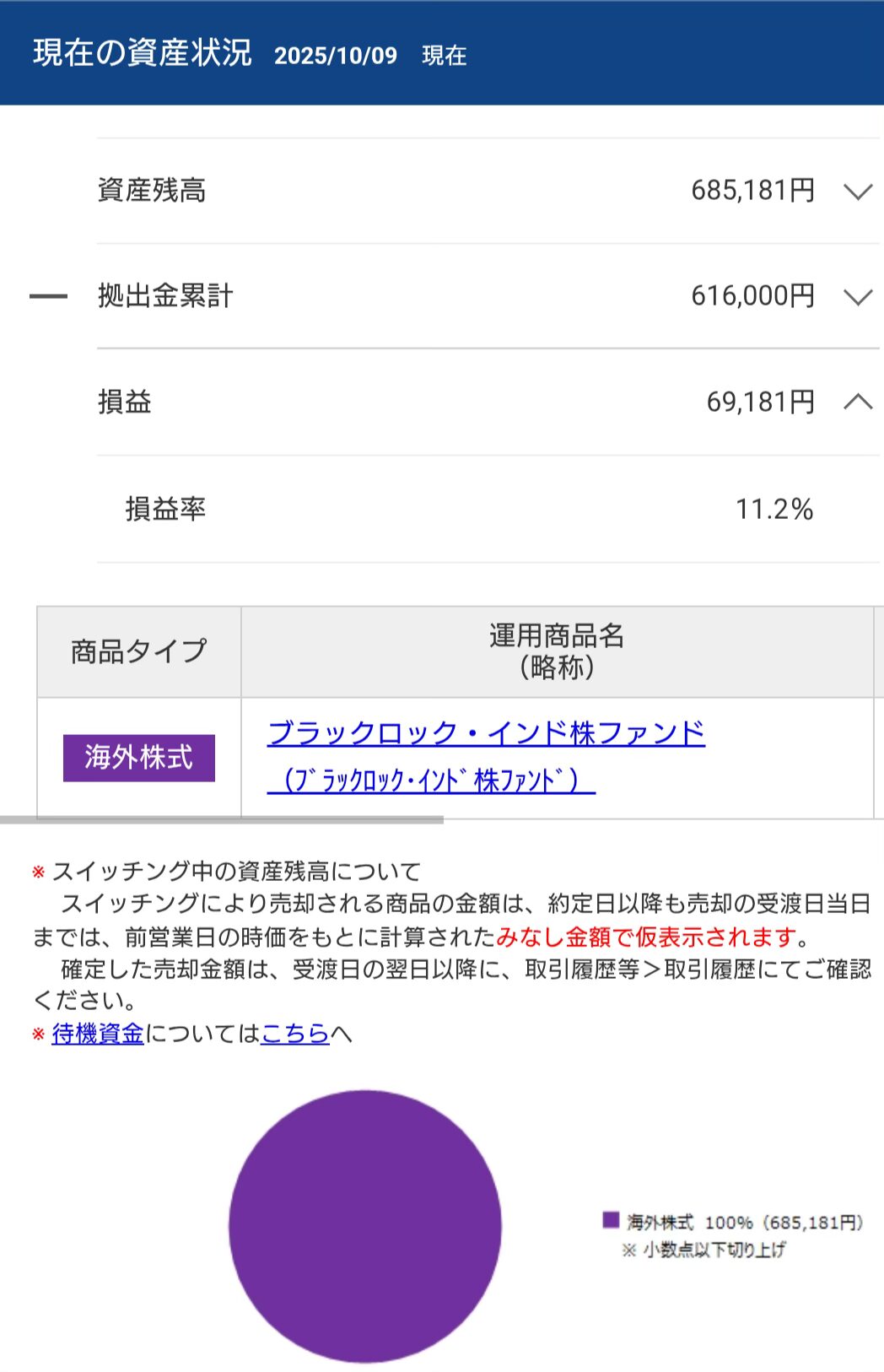The width and height of the screenshot is (884, 1372).
Task: Expand the 拠出金累計 row chevron
Action: tap(857, 297)
